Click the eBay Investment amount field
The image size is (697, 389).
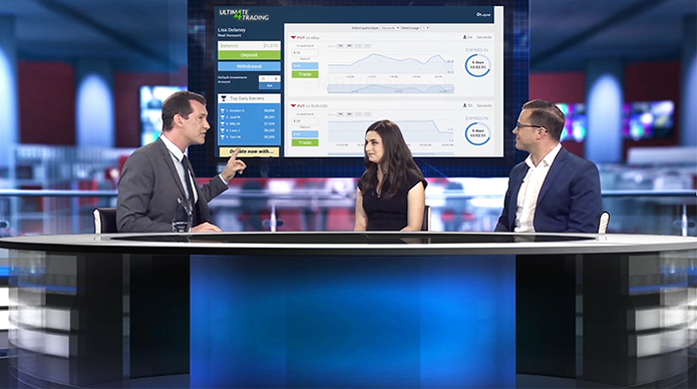coord(305,52)
